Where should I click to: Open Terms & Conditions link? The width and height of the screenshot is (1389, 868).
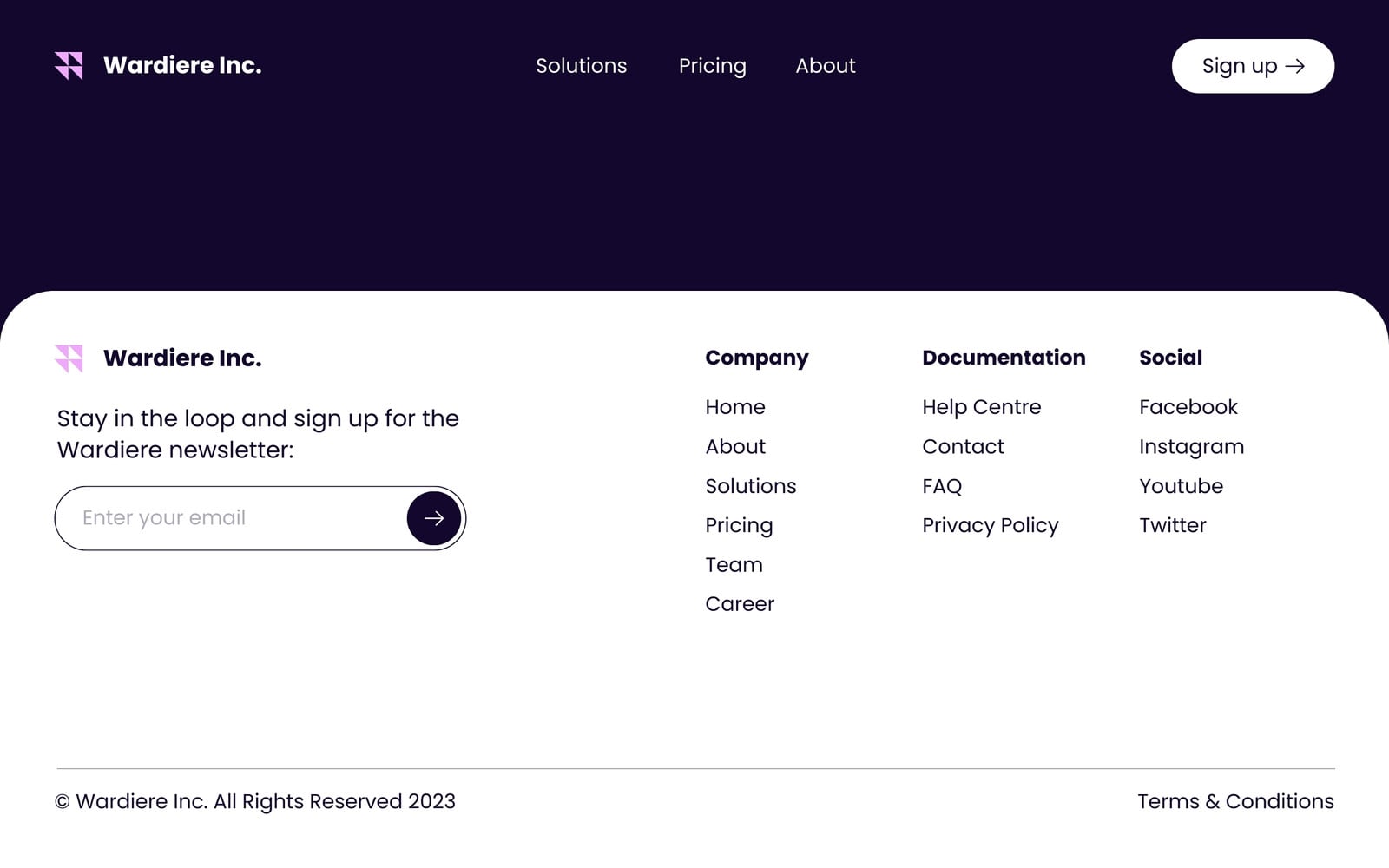1235,801
